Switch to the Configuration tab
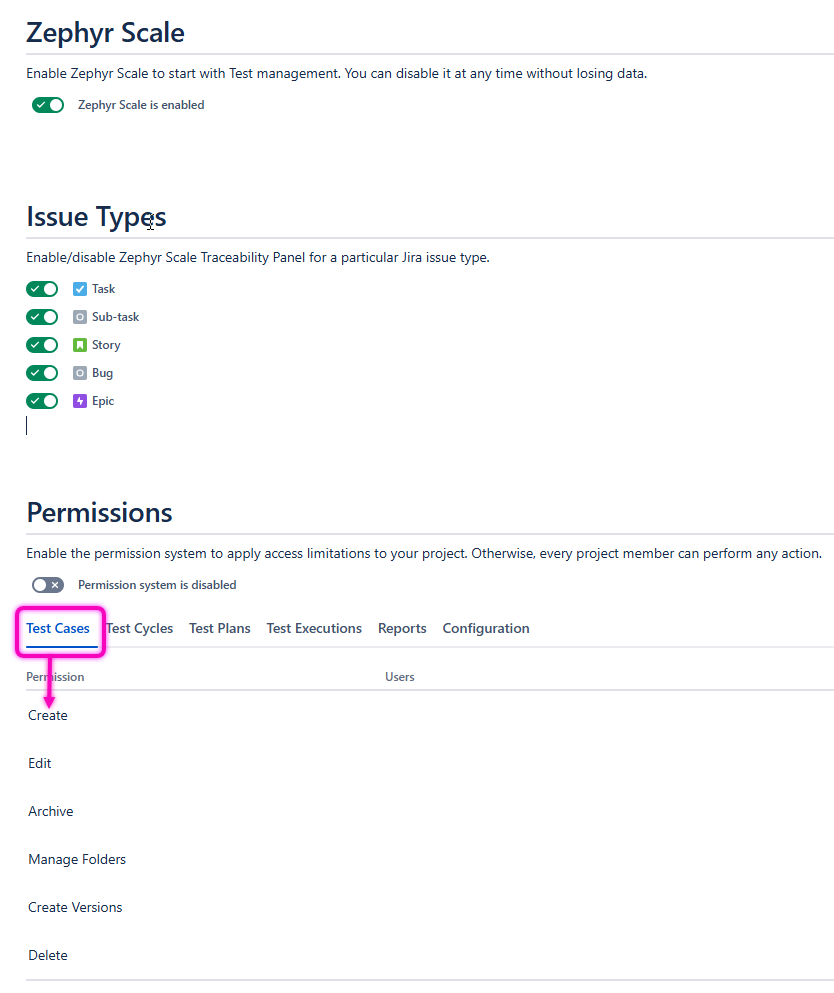The width and height of the screenshot is (834, 993). point(486,628)
